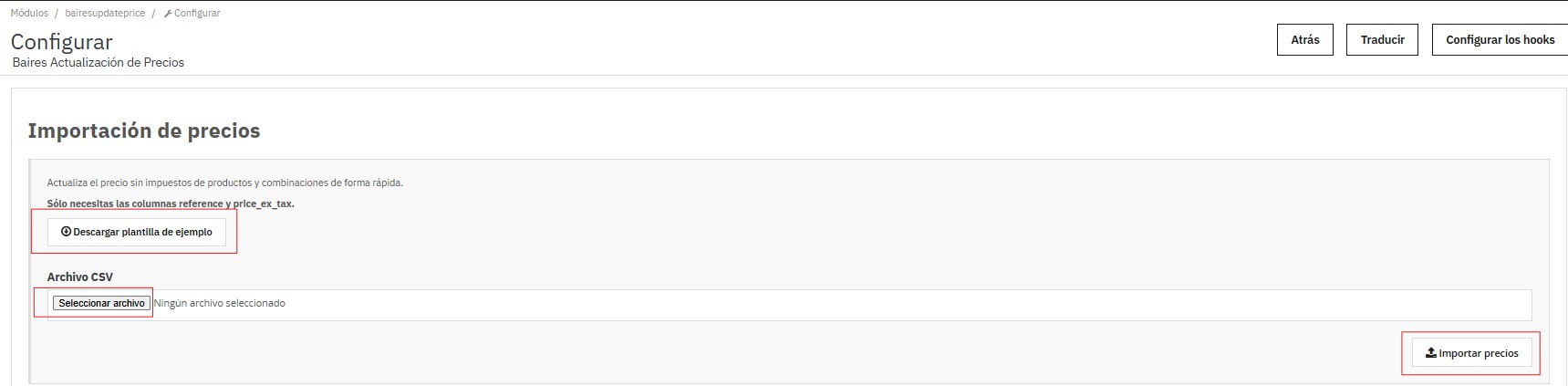Viewport: 1568px width, 386px height.
Task: Click the wrench icon in the breadcrumb
Action: tap(167, 14)
